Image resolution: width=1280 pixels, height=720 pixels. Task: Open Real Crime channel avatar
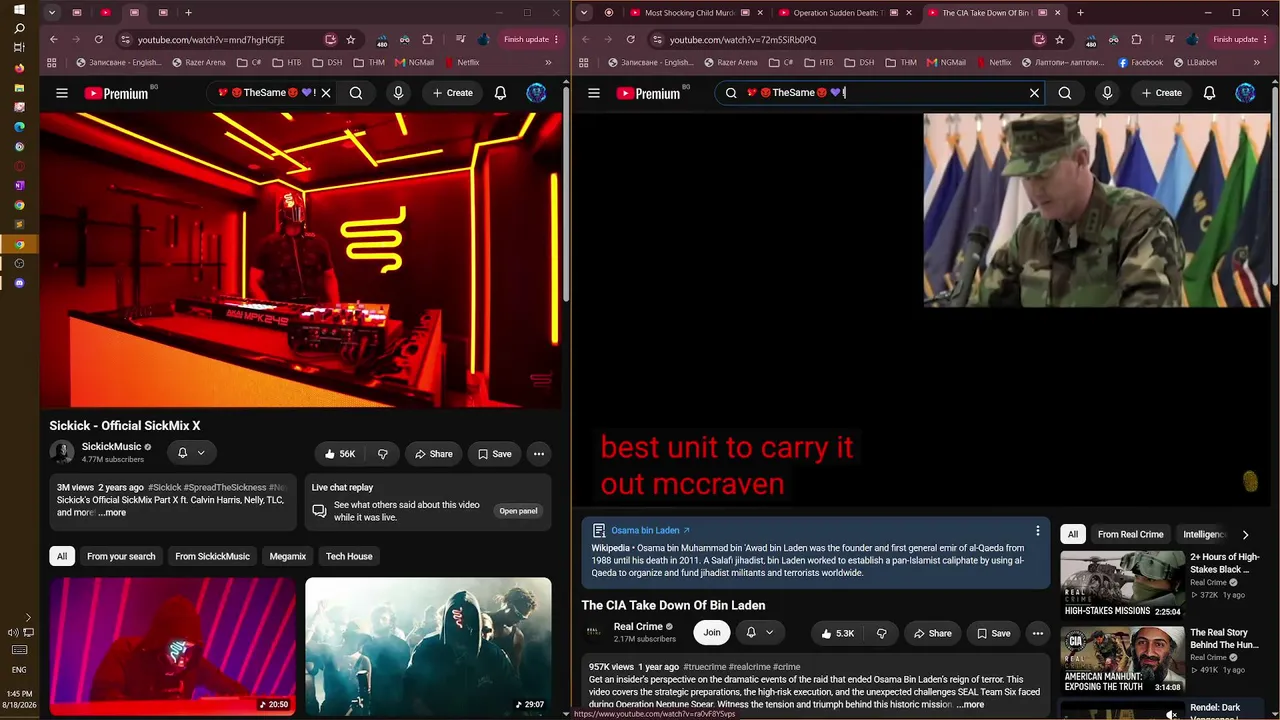pos(594,632)
